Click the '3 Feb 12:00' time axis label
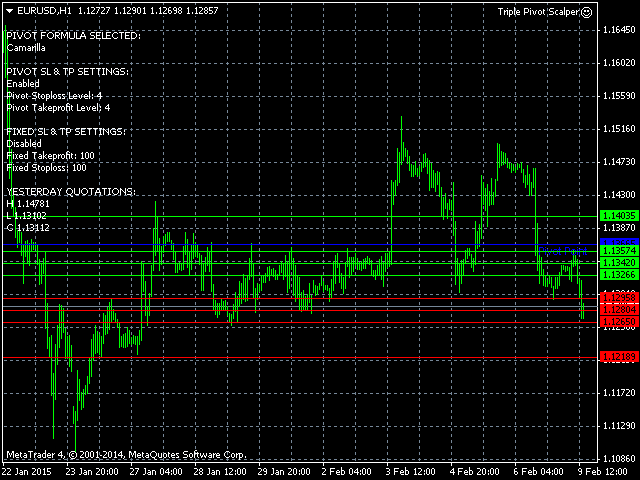640x480 pixels. click(x=411, y=472)
